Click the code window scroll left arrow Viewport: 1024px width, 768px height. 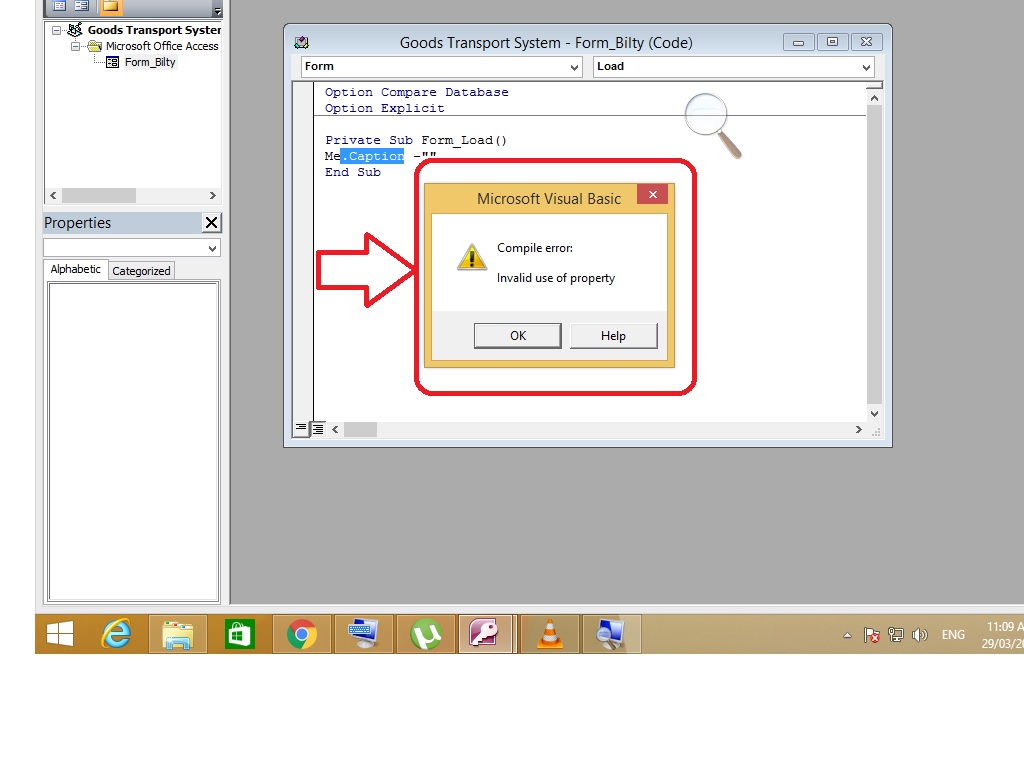tap(335, 429)
